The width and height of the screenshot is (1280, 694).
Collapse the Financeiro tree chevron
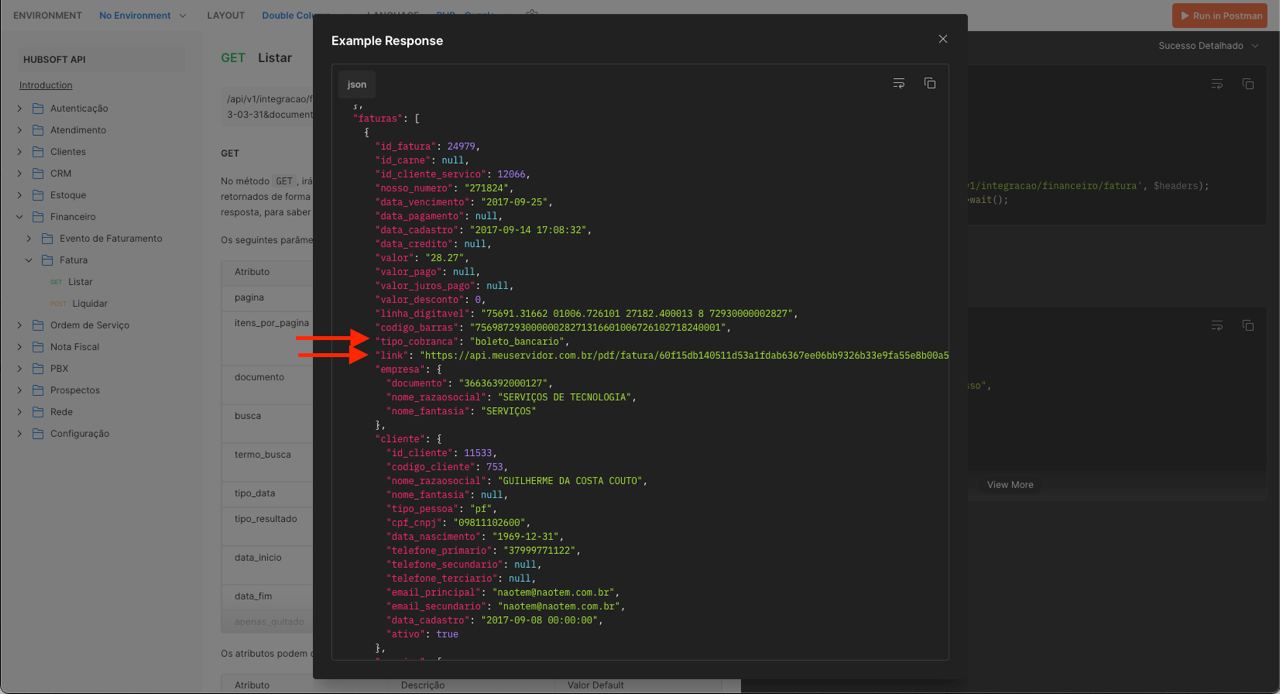(20, 217)
